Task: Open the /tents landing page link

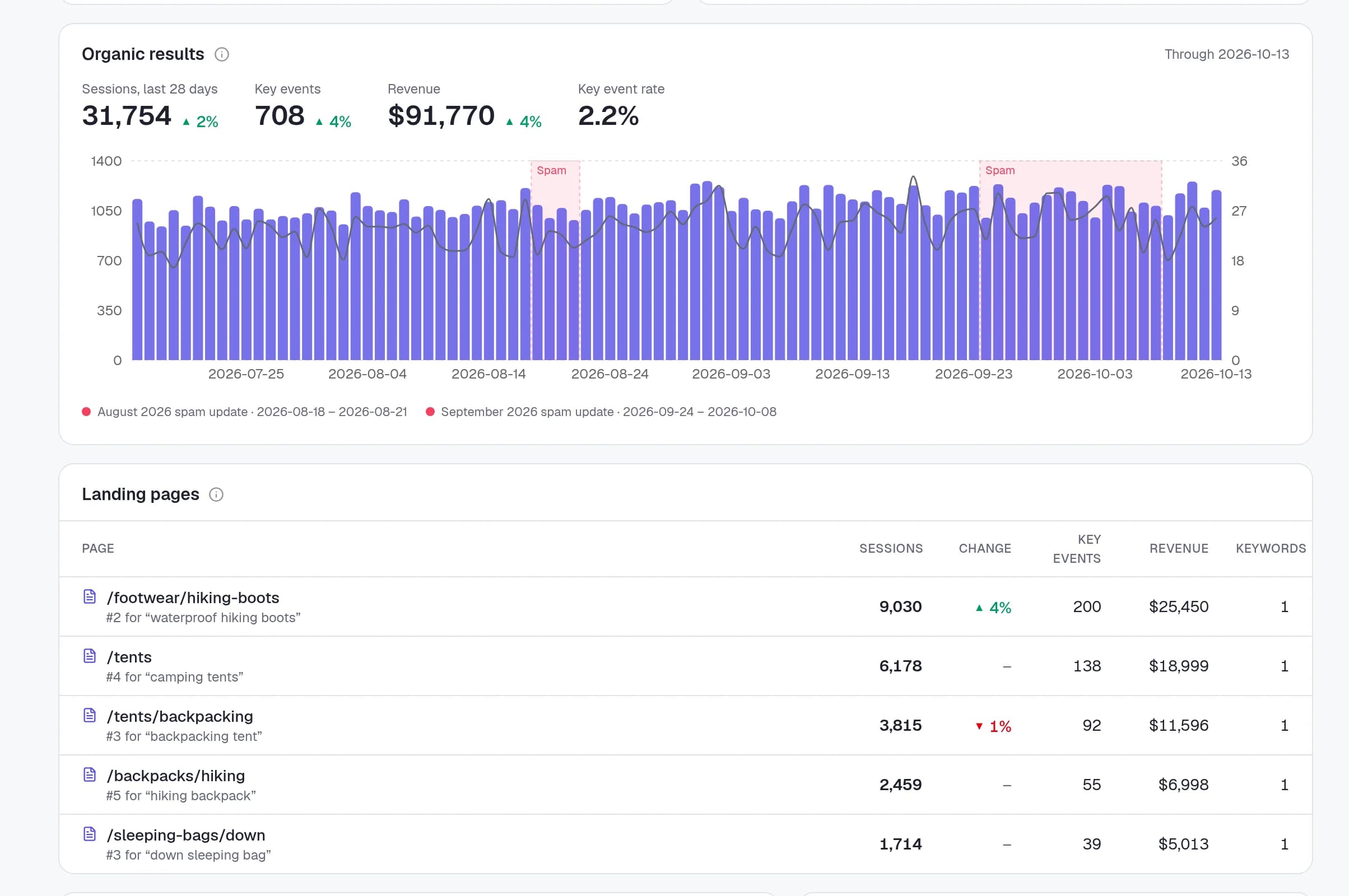Action: point(129,657)
